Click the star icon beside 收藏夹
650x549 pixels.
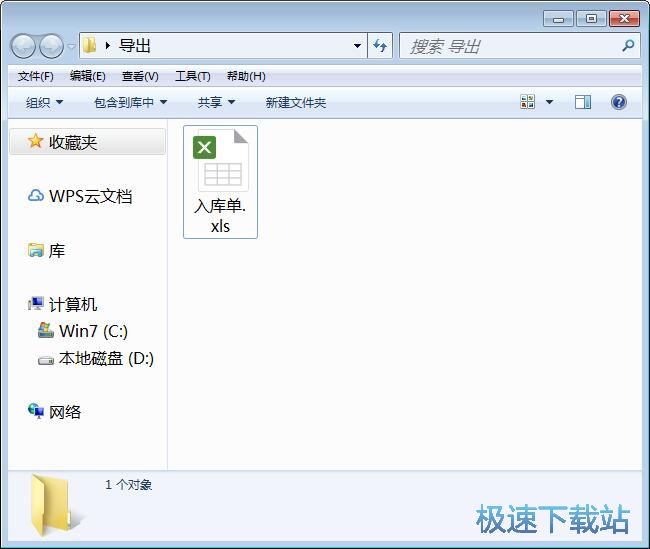pos(35,141)
